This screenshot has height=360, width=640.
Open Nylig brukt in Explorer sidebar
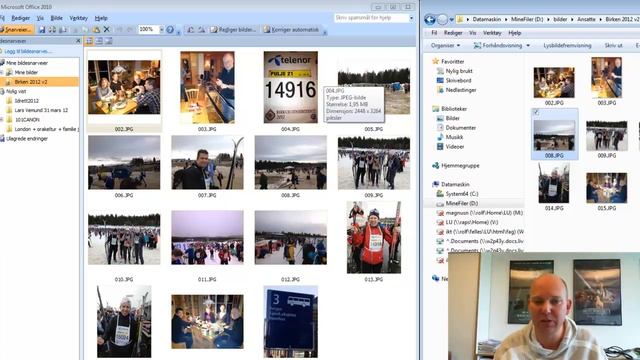455,71
